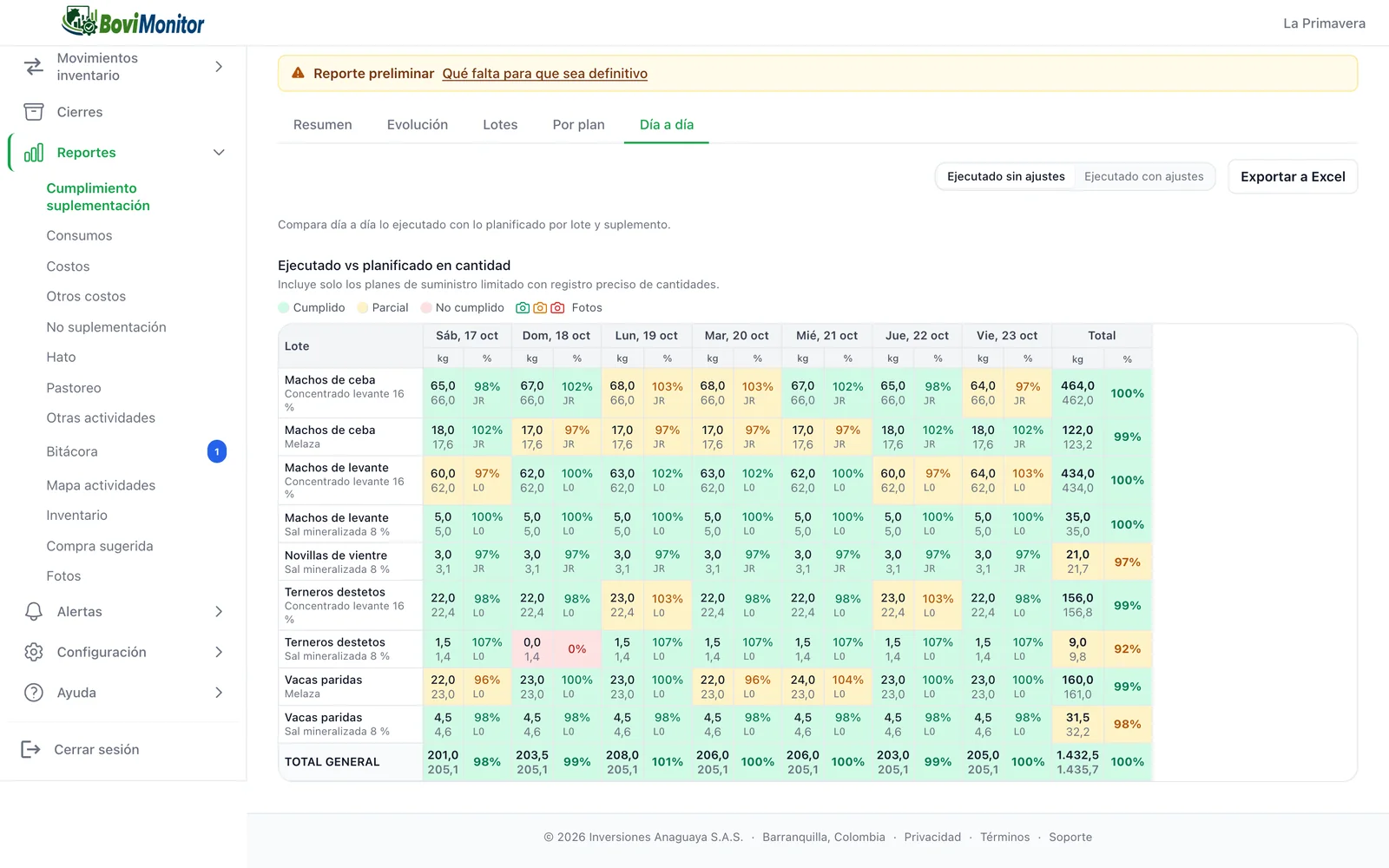The image size is (1389, 868).
Task: Open the Términos footer link
Action: click(x=1004, y=838)
